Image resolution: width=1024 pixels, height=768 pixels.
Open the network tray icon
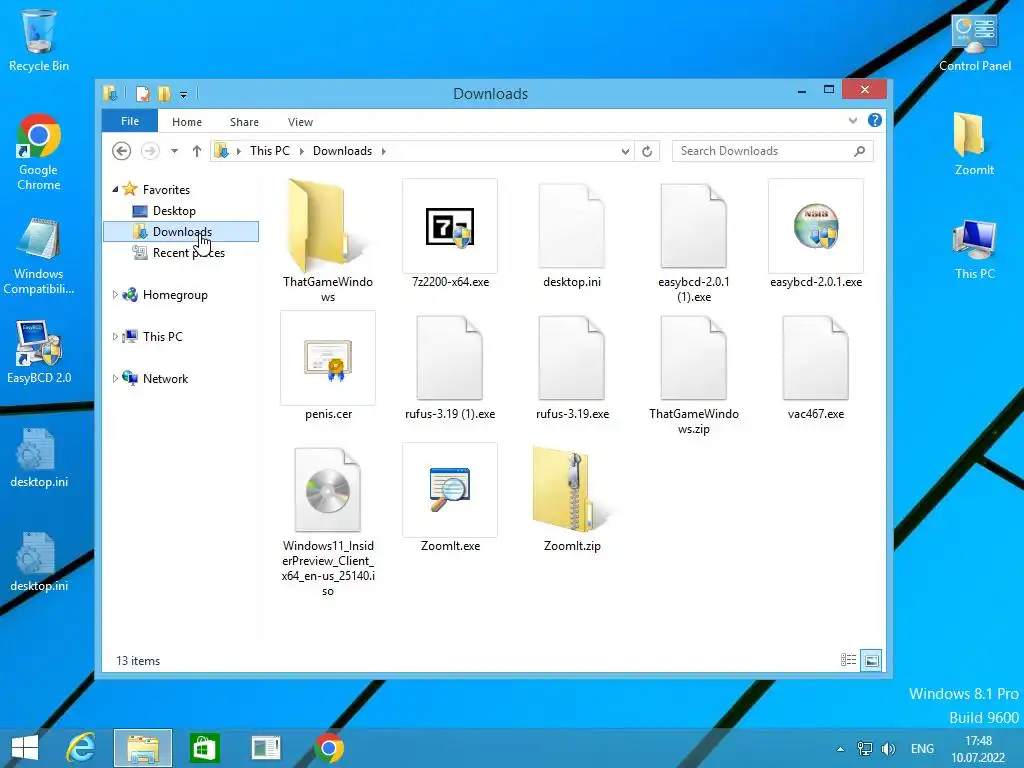865,748
